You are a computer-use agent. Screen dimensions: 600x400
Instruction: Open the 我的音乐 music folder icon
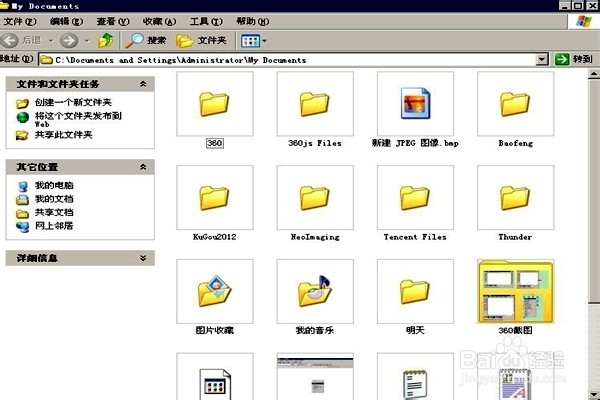click(x=315, y=291)
